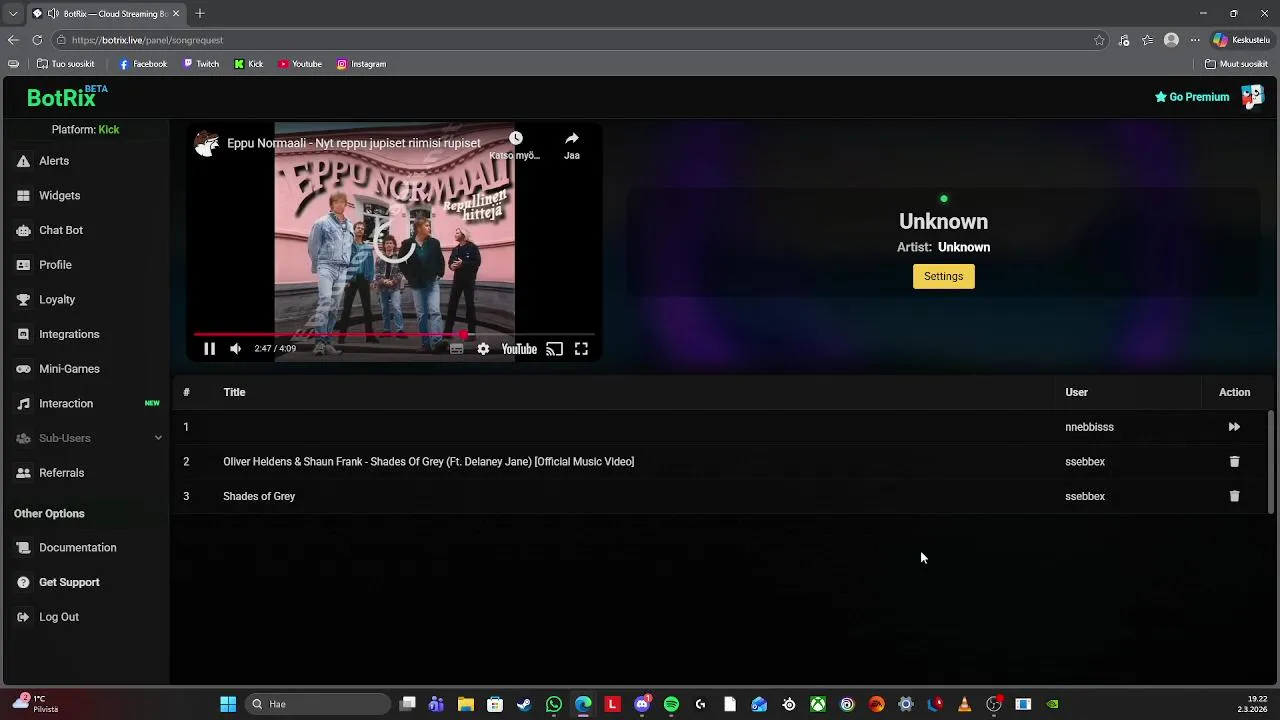Open a new browser tab
Viewport: 1280px width, 720px height.
[200, 13]
